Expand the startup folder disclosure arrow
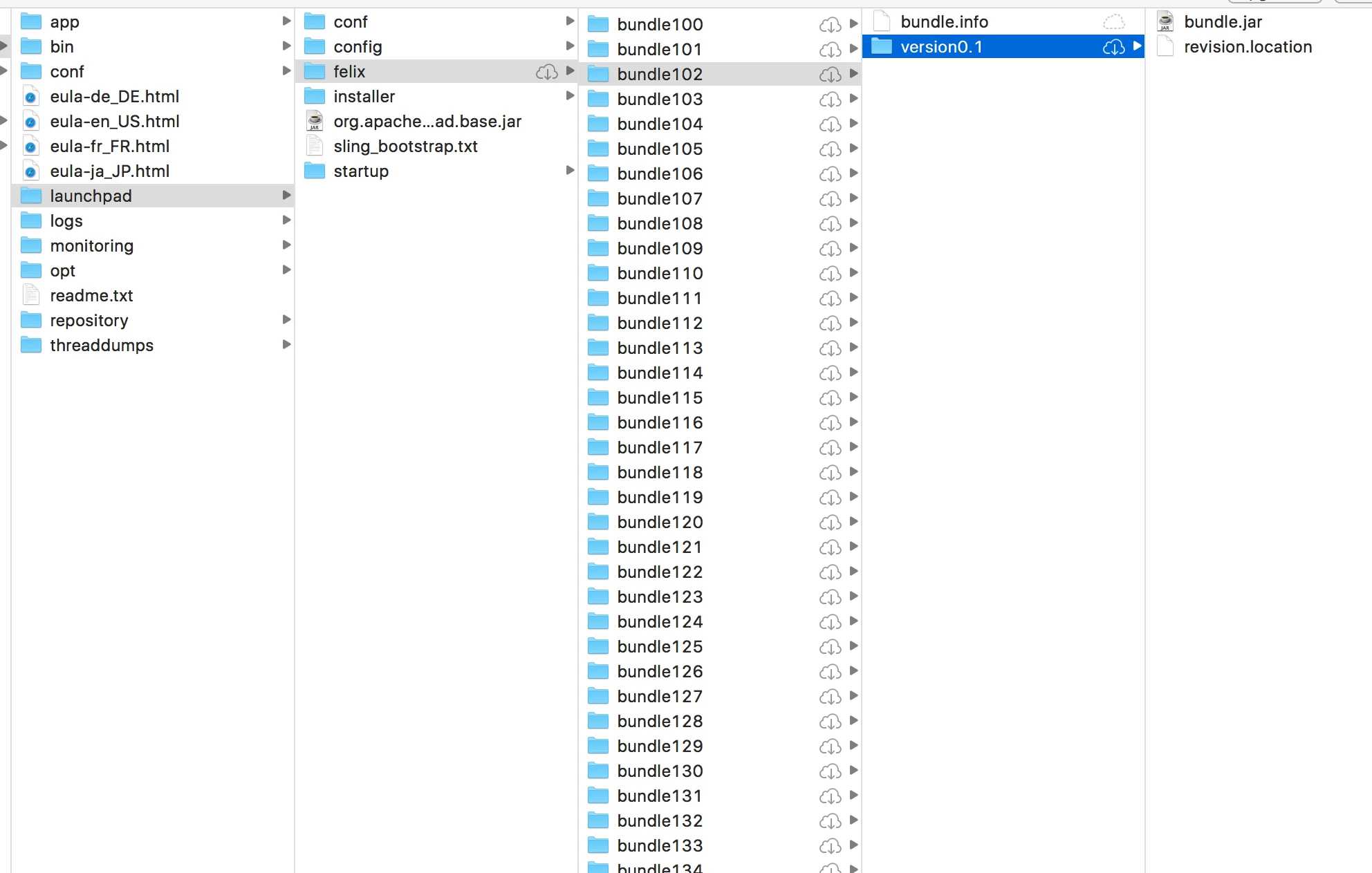 (570, 171)
